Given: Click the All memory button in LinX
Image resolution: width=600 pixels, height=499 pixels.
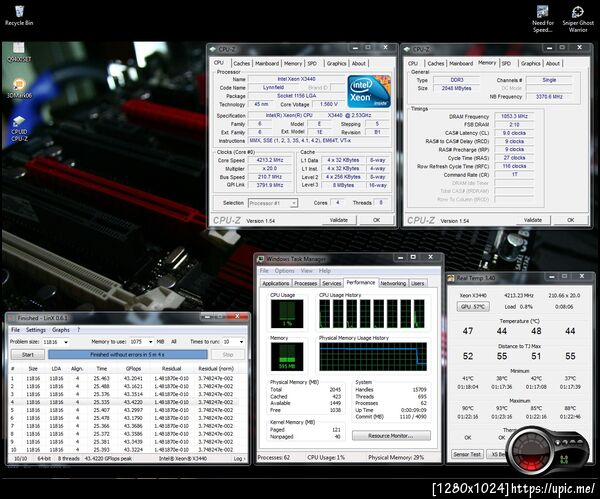Looking at the screenshot, I should 174,342.
